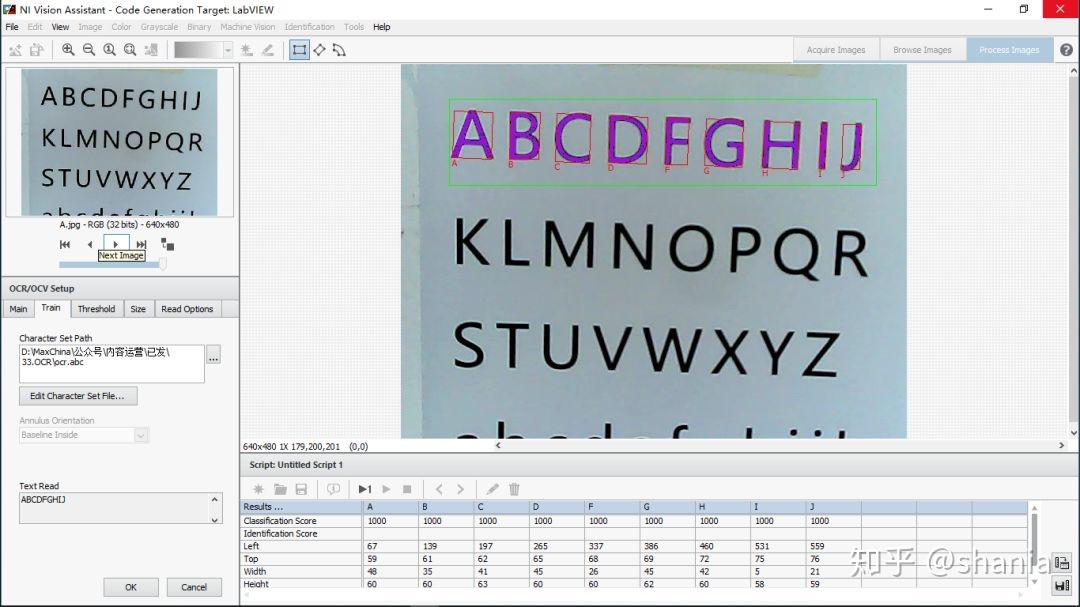Open the Identification menu
The width and height of the screenshot is (1080, 607).
tap(310, 27)
